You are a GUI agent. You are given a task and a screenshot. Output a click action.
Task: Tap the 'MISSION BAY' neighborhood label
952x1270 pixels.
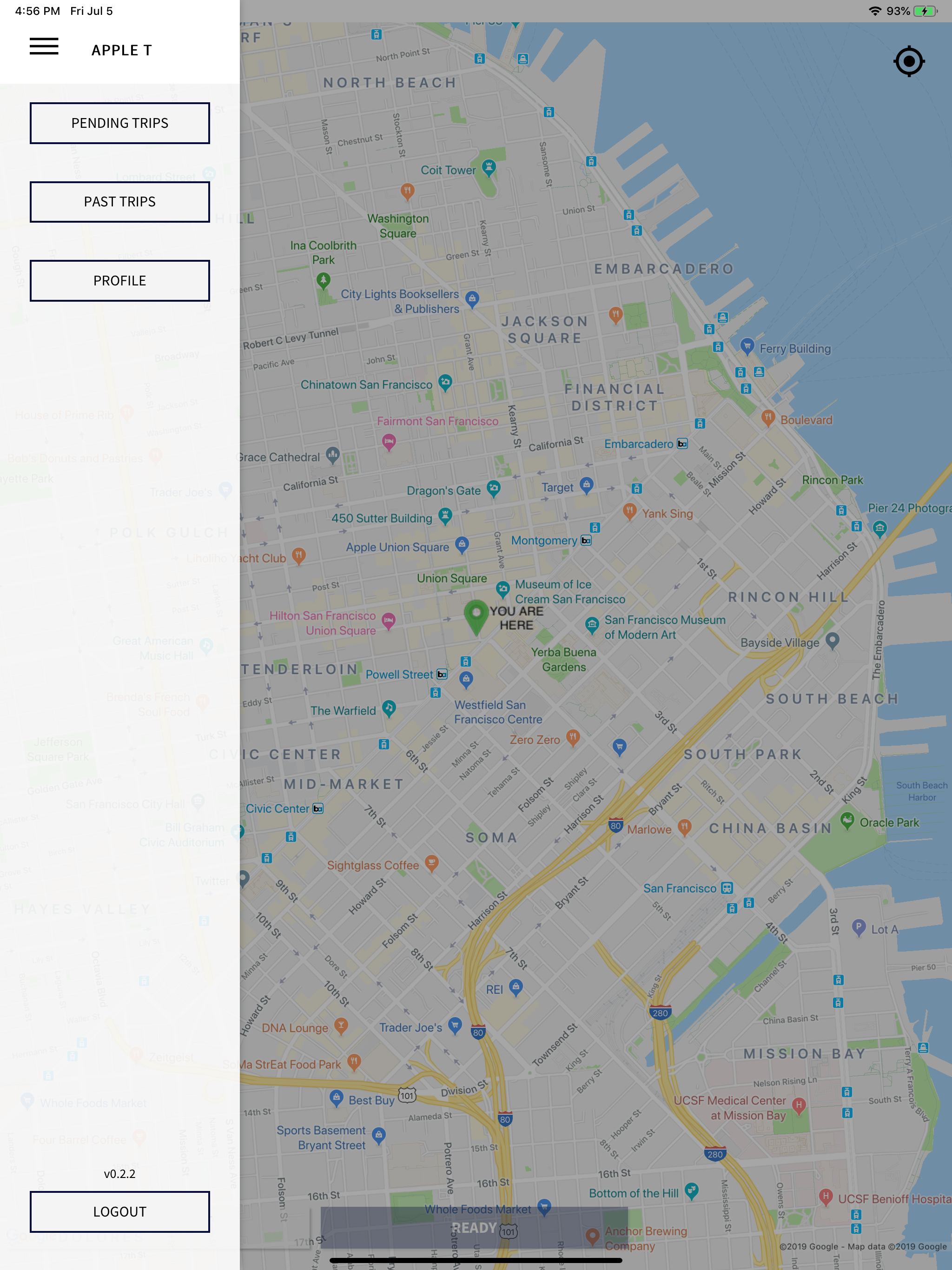(805, 1053)
